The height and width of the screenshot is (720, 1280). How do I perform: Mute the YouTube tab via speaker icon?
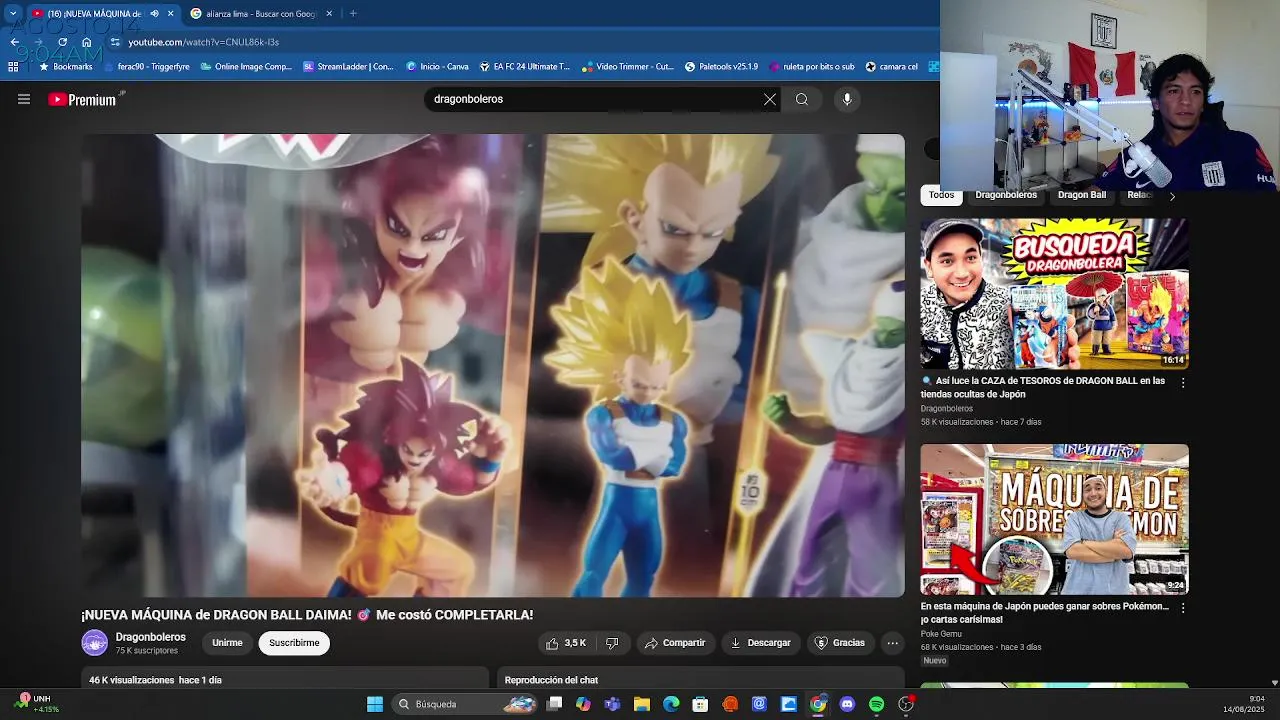[x=154, y=14]
